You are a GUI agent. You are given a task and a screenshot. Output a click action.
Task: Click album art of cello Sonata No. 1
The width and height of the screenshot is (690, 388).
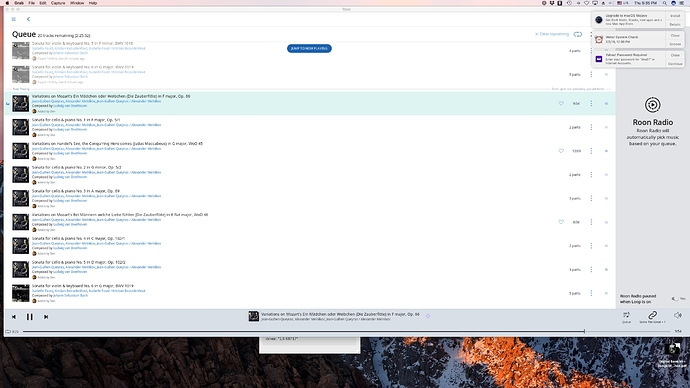pos(21,127)
